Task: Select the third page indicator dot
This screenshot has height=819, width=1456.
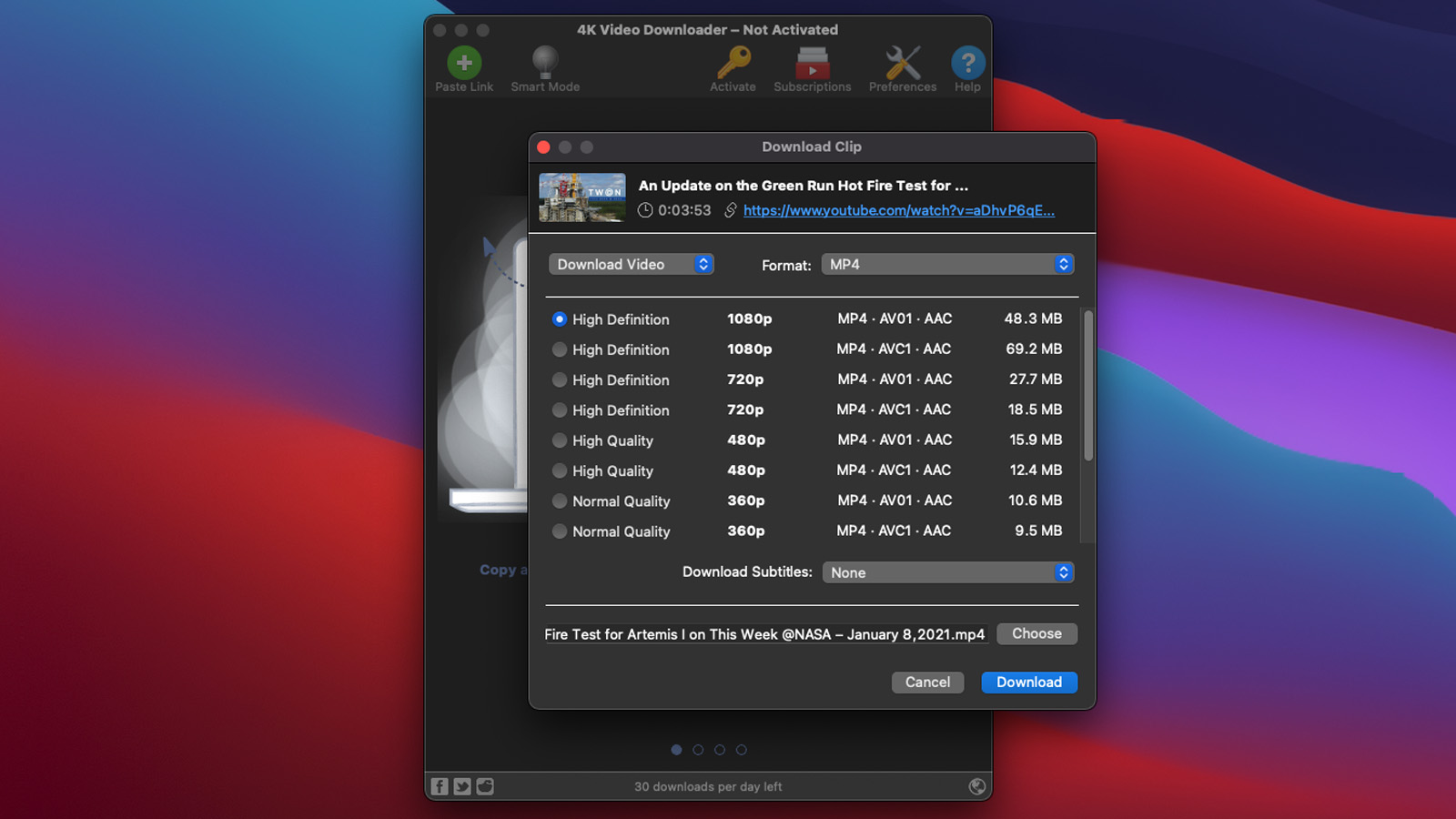Action: pyautogui.click(x=720, y=750)
